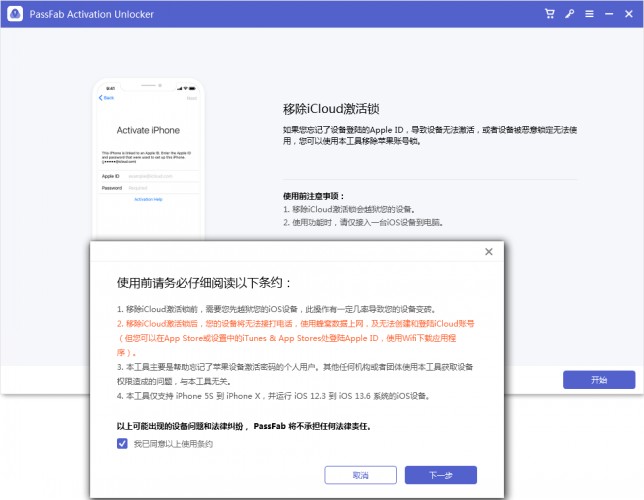Click the Activation Help link in phone preview
The height and width of the screenshot is (500, 644).
(x=148, y=199)
